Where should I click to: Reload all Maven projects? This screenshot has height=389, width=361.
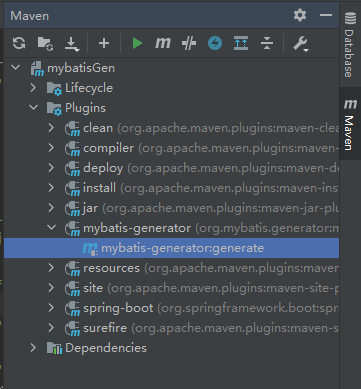(19, 43)
